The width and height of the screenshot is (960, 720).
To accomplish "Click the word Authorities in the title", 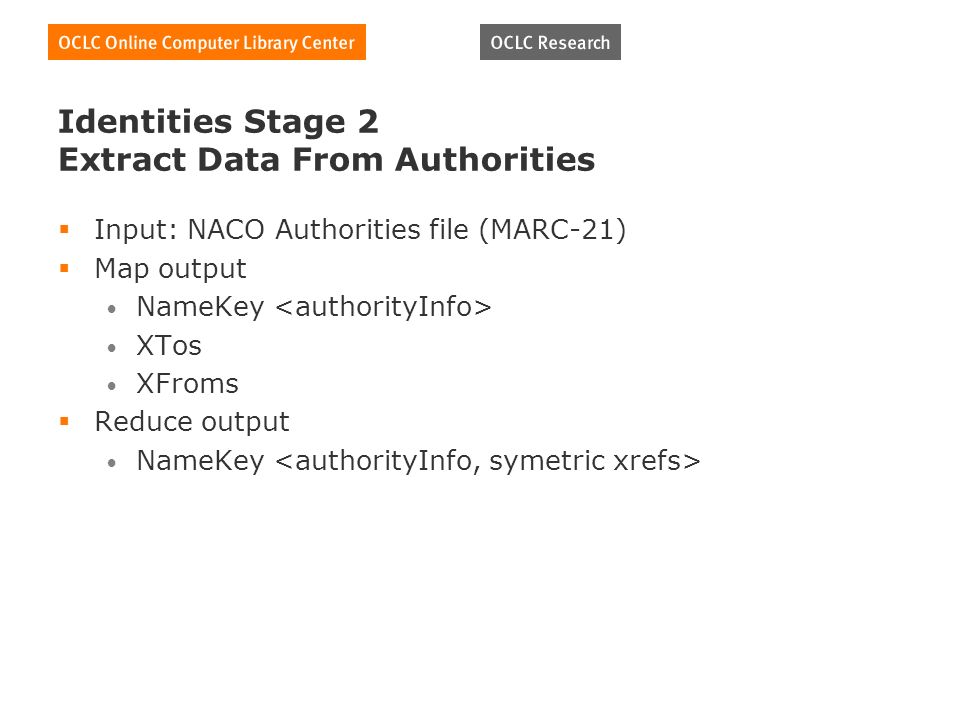I will coord(495,160).
